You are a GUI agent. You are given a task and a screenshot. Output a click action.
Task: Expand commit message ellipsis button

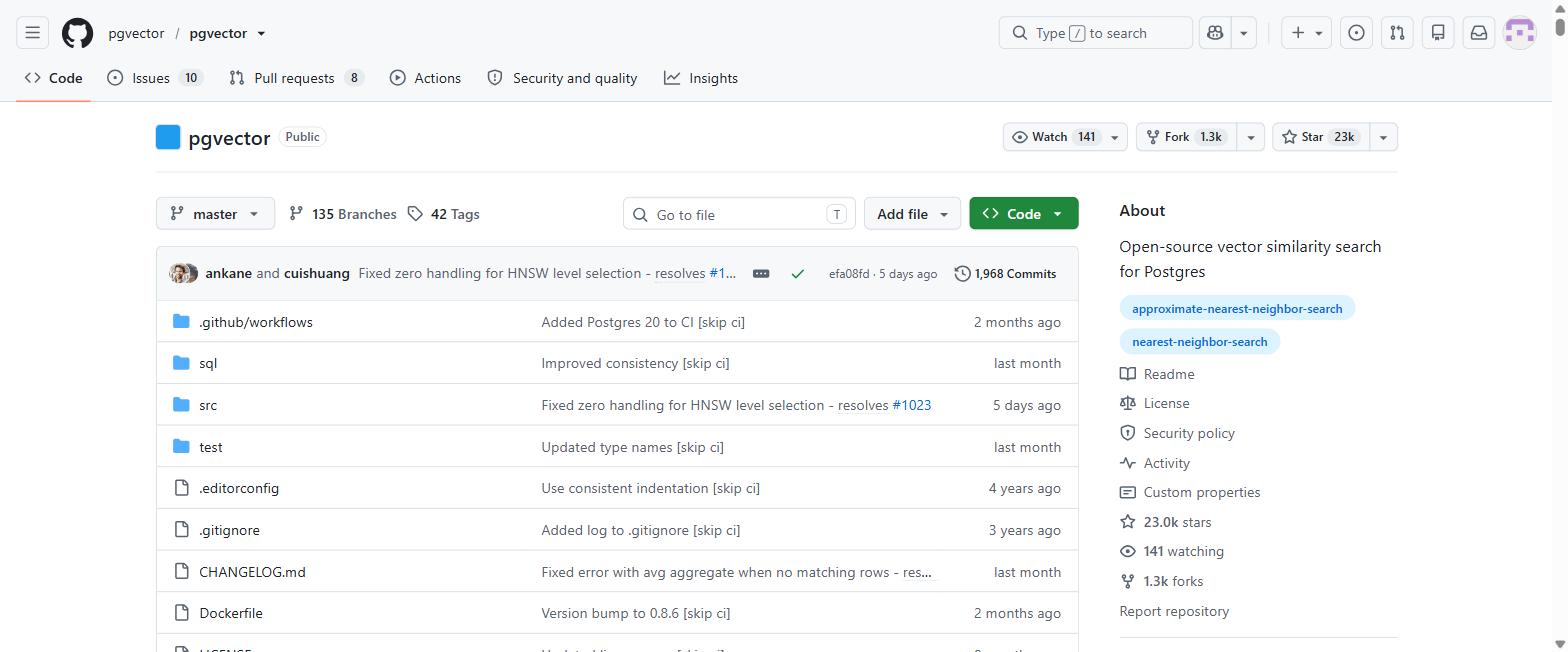pyautogui.click(x=761, y=273)
